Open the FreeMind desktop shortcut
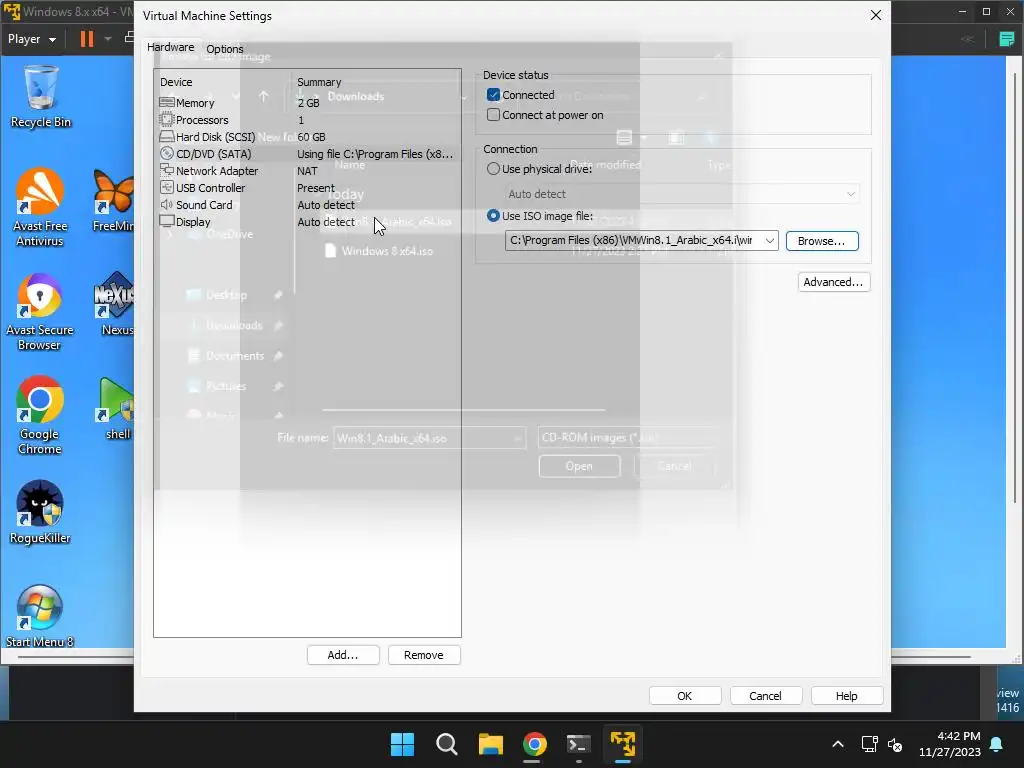The image size is (1024, 768). pyautogui.click(x=113, y=200)
